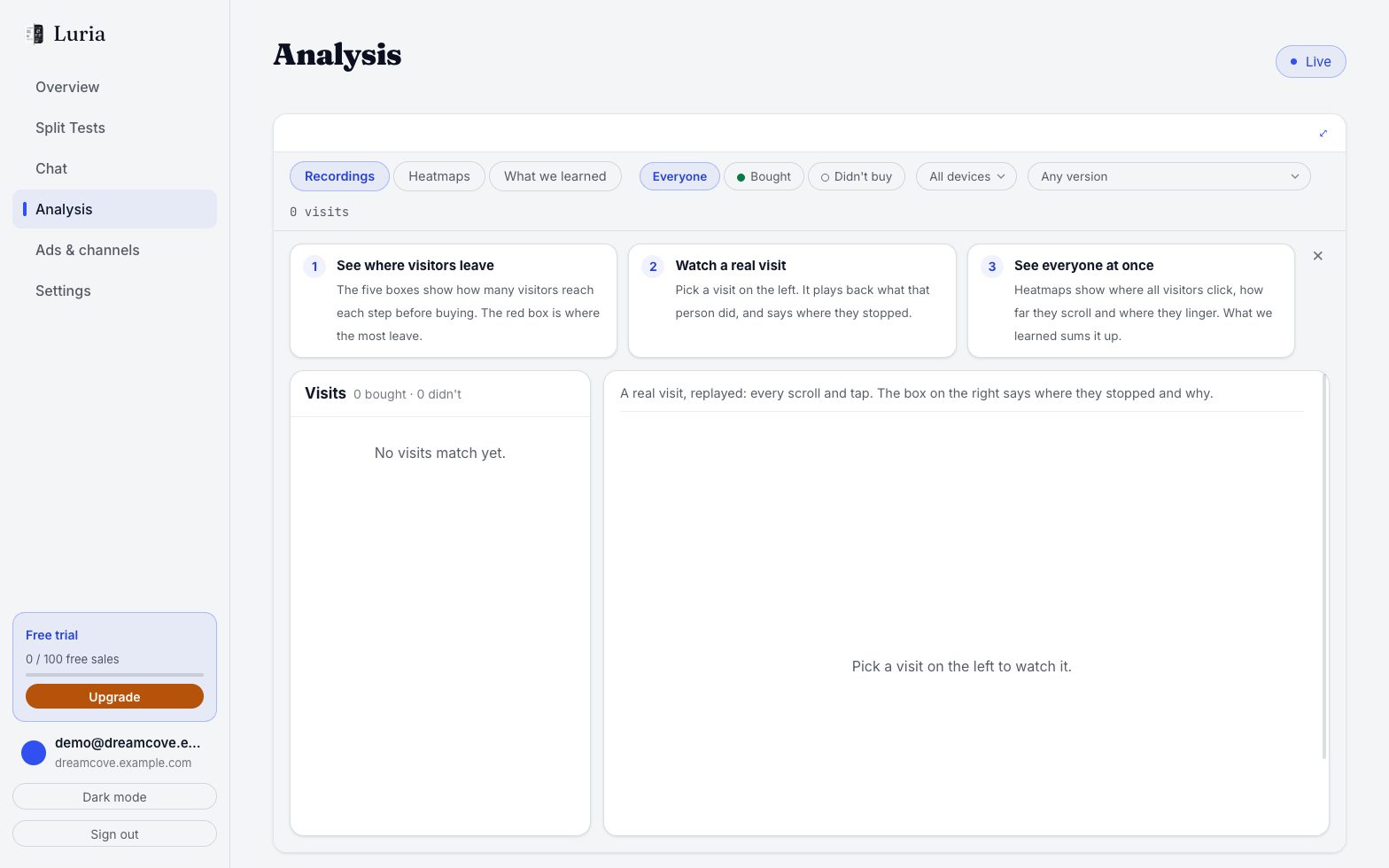Click the 'Watch a real visit' tip card
Viewport: 1389px width, 868px height.
(792, 301)
